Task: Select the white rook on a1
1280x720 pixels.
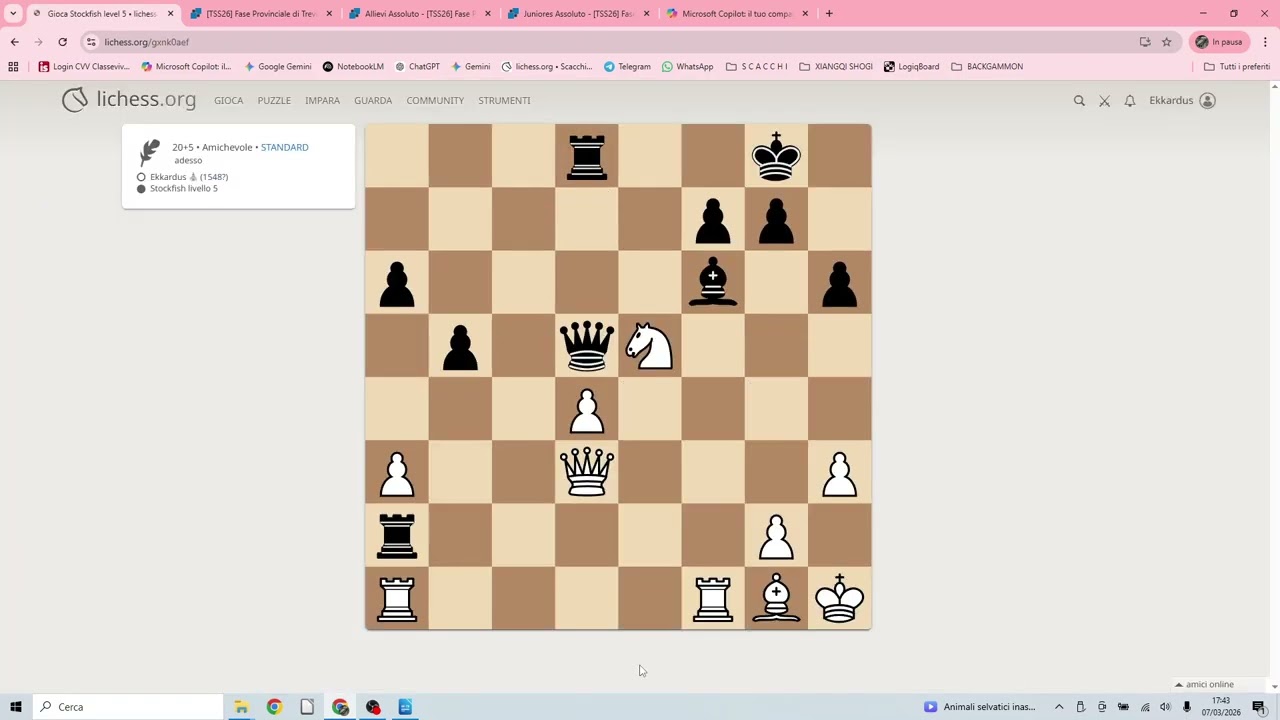Action: coord(397,598)
